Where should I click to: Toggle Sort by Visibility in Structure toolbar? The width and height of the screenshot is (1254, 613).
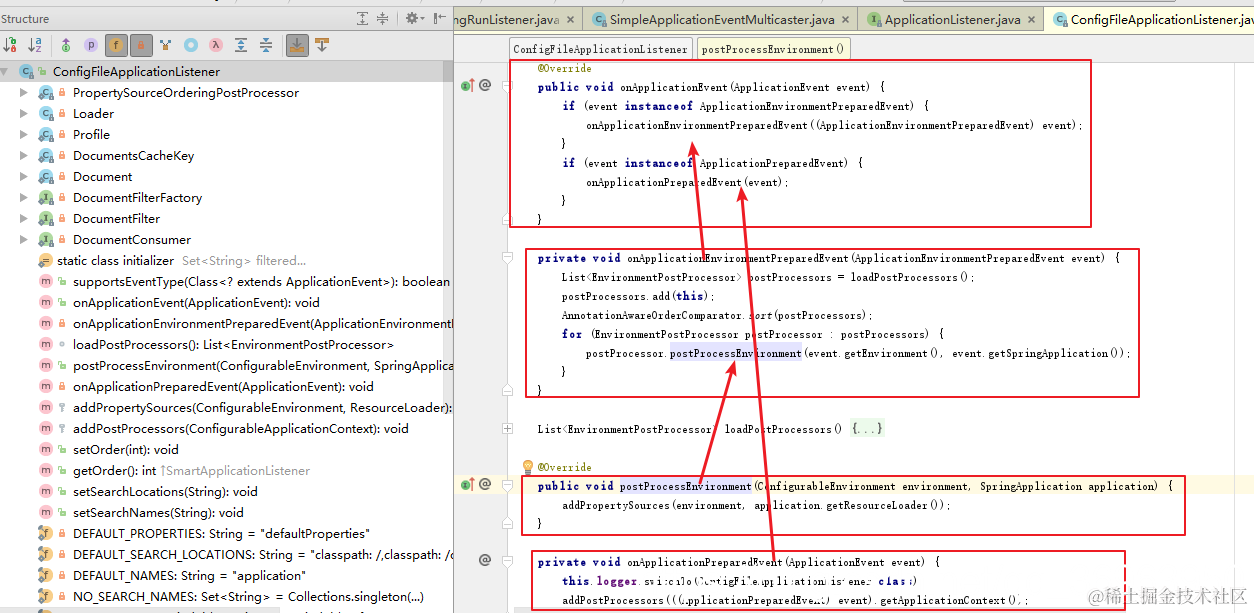(x=11, y=45)
